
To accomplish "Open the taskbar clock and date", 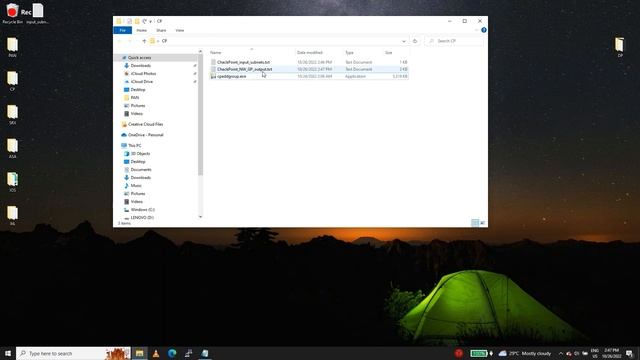I will [611, 353].
